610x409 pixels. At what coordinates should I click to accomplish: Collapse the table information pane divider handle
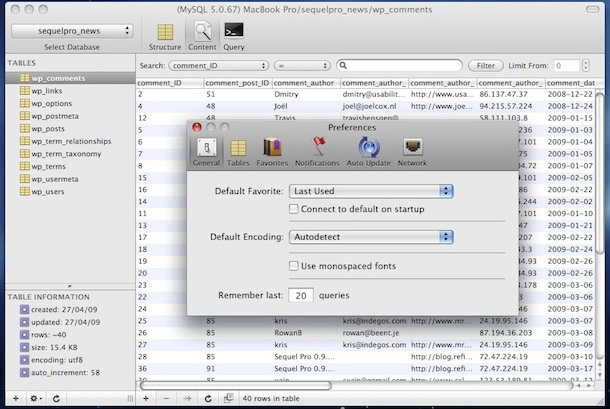[x=70, y=286]
